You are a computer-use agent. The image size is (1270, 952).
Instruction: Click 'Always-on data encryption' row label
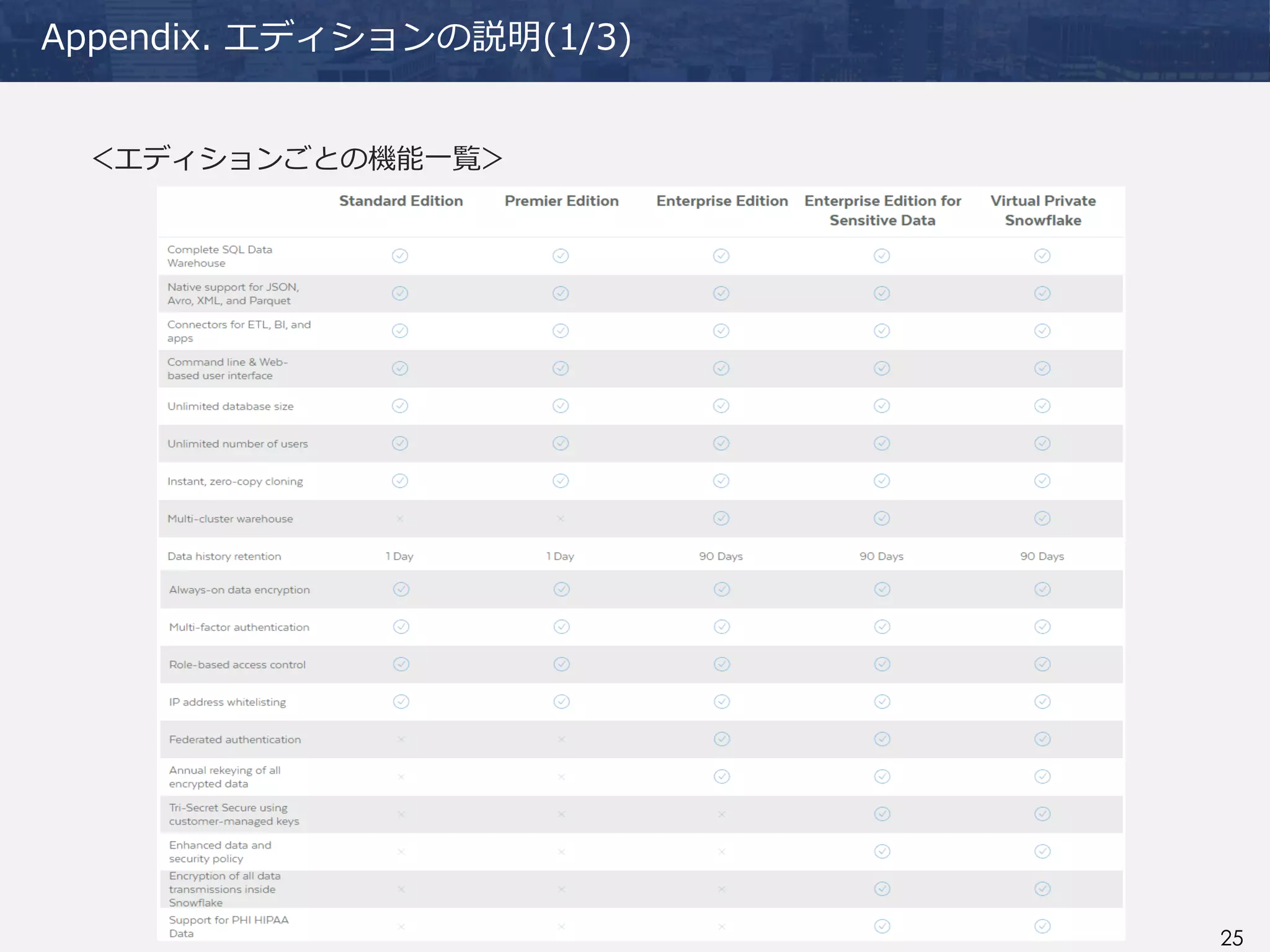click(239, 590)
